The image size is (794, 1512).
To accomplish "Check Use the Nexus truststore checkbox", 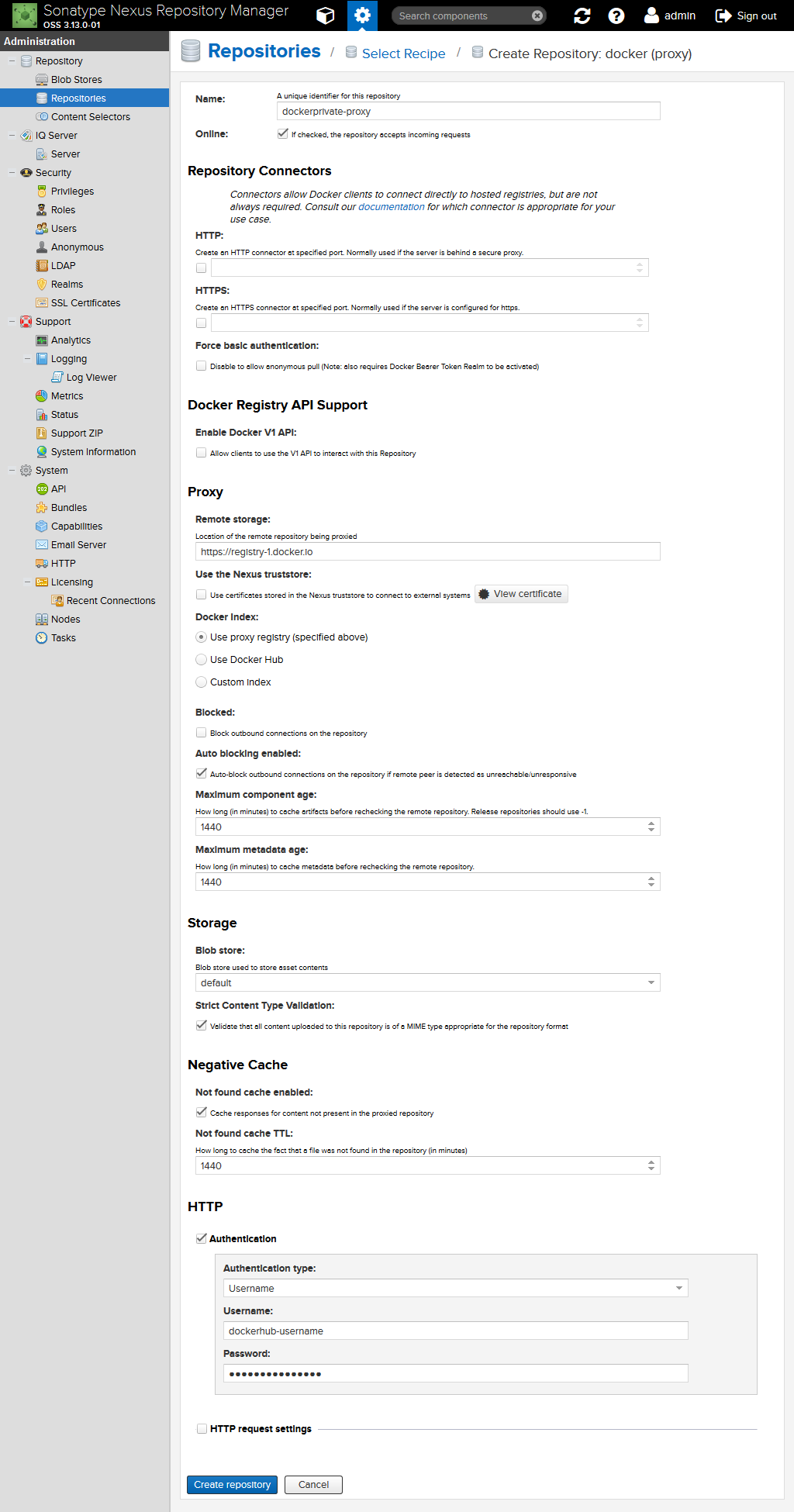I will (x=201, y=595).
